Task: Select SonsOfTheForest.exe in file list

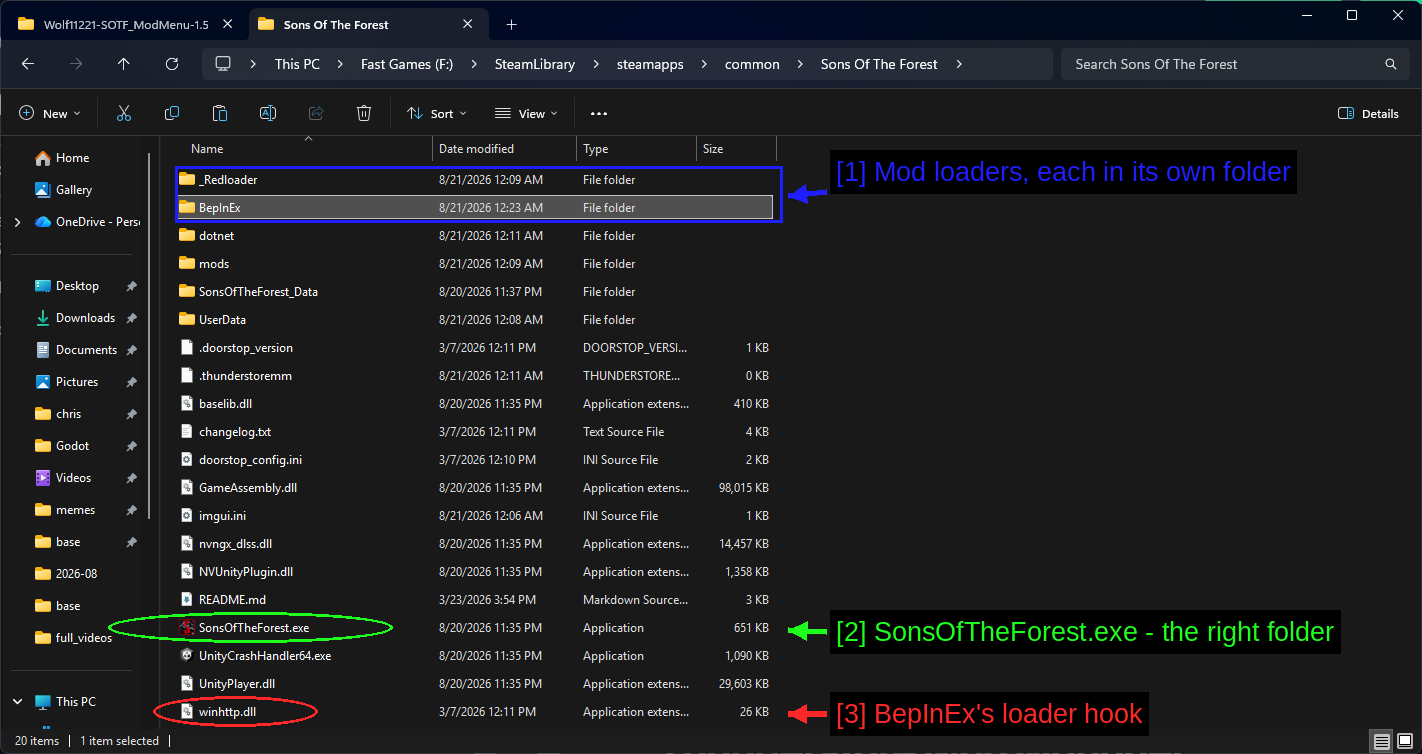Action: coord(254,628)
